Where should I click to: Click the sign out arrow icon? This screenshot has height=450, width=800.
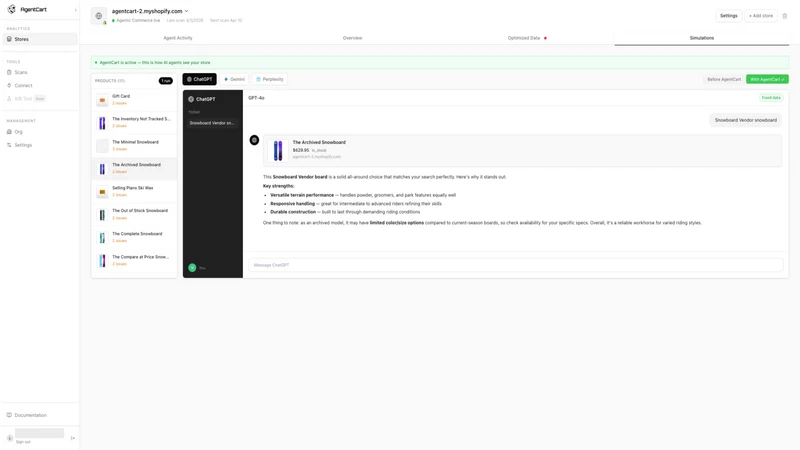[73, 438]
